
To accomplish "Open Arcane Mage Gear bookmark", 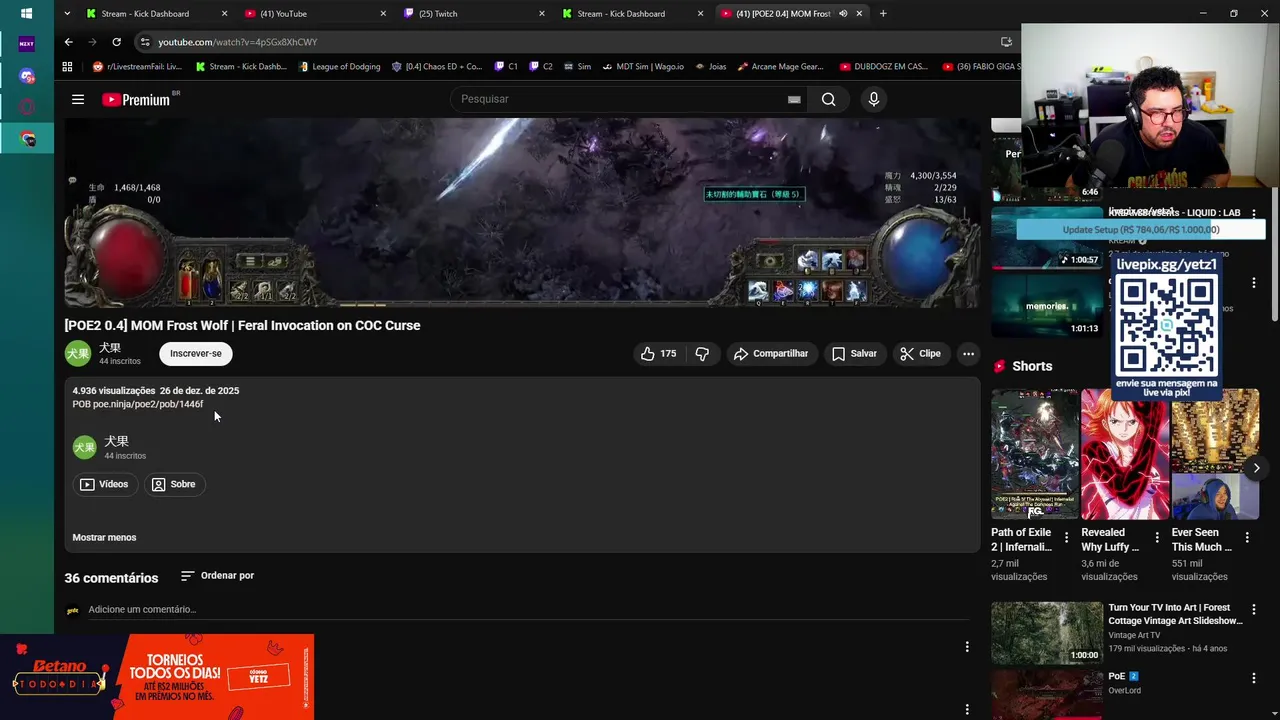I will tap(781, 67).
